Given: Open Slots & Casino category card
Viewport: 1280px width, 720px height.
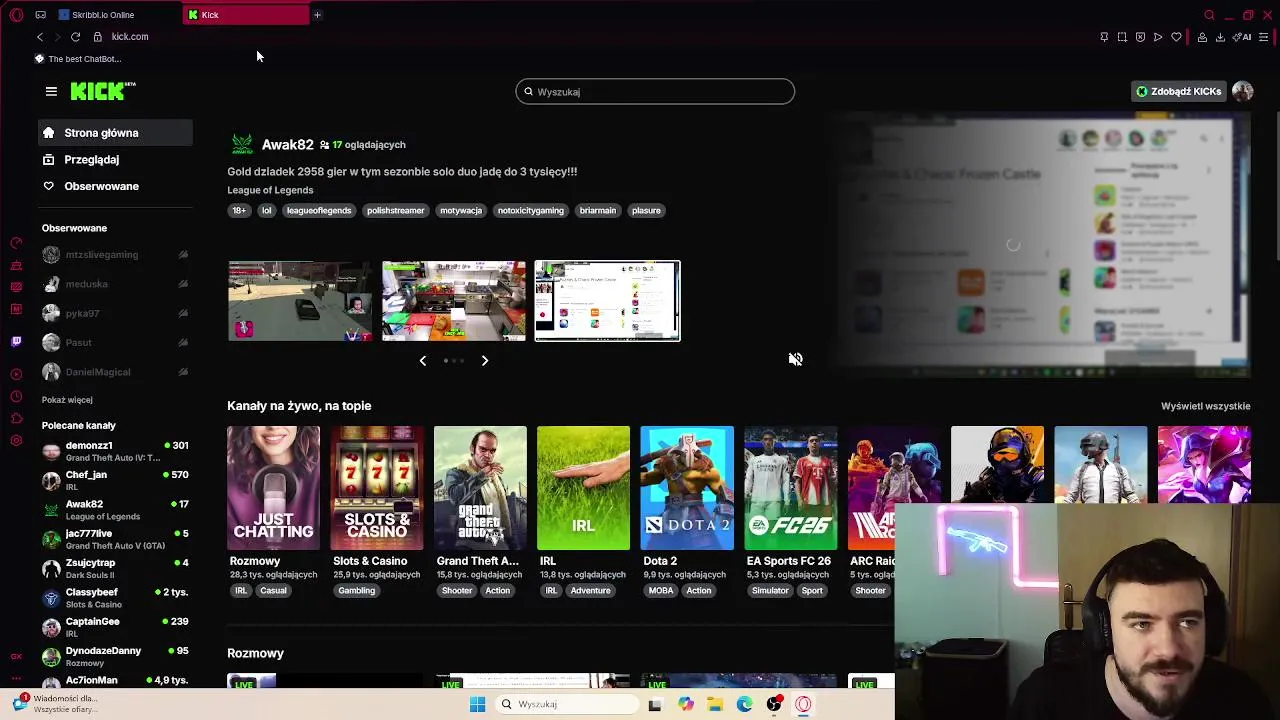Looking at the screenshot, I should [x=377, y=488].
